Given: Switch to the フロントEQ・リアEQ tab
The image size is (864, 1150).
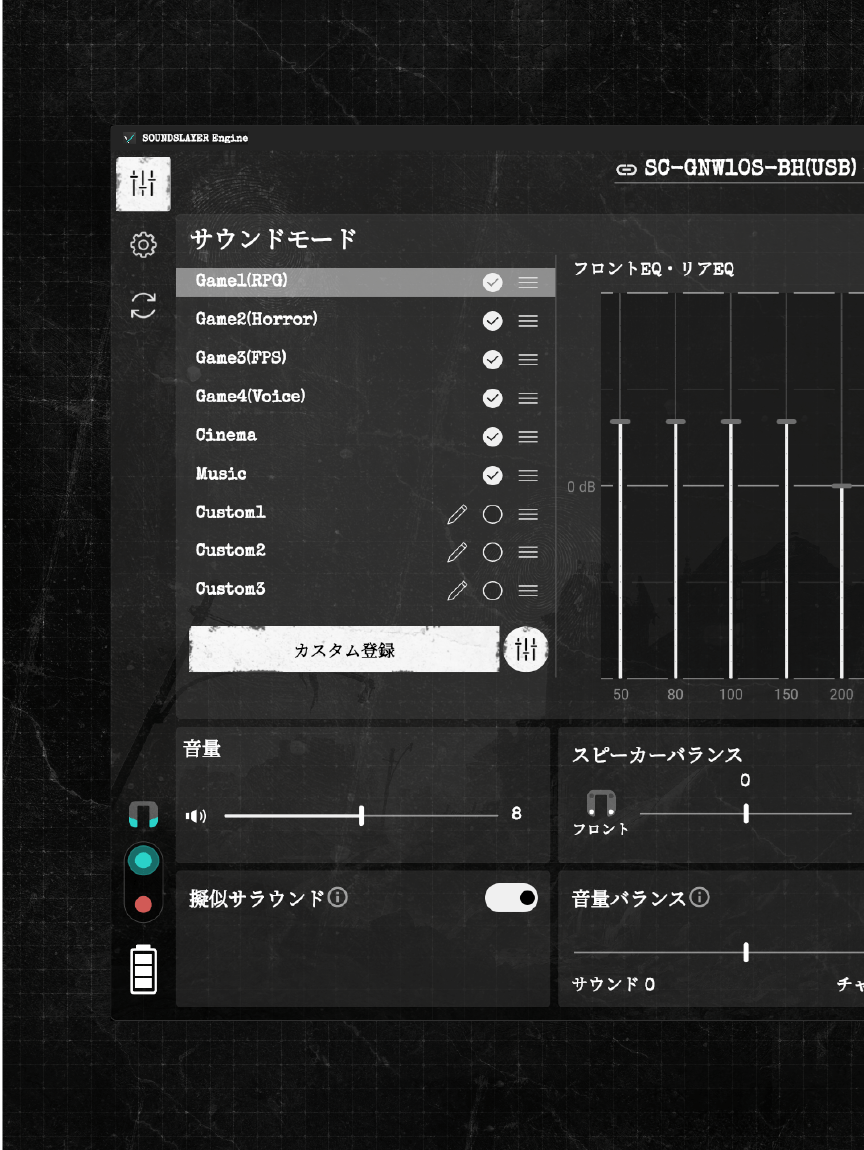Looking at the screenshot, I should tap(654, 268).
